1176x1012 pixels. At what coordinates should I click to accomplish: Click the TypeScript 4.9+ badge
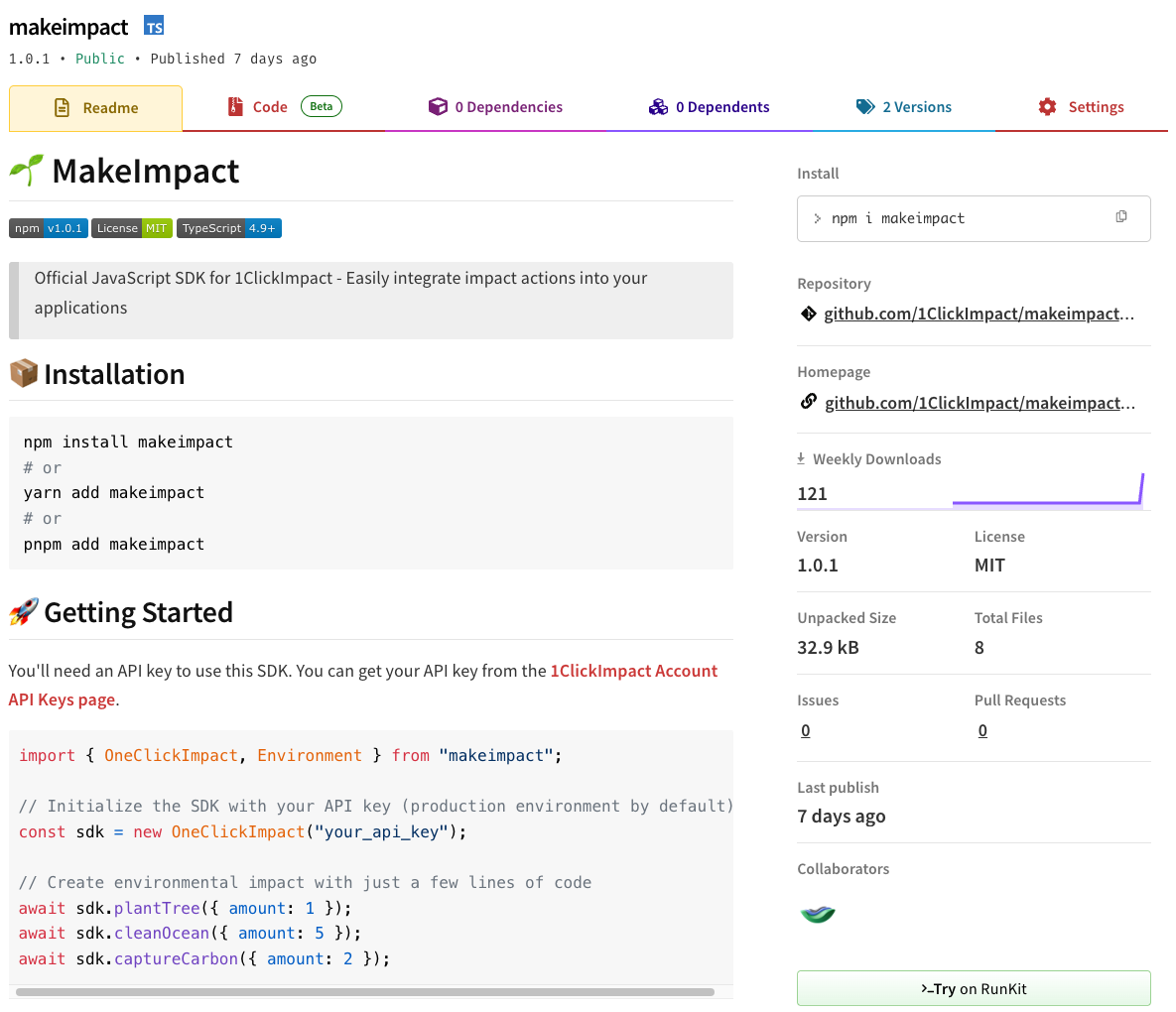pyautogui.click(x=229, y=228)
